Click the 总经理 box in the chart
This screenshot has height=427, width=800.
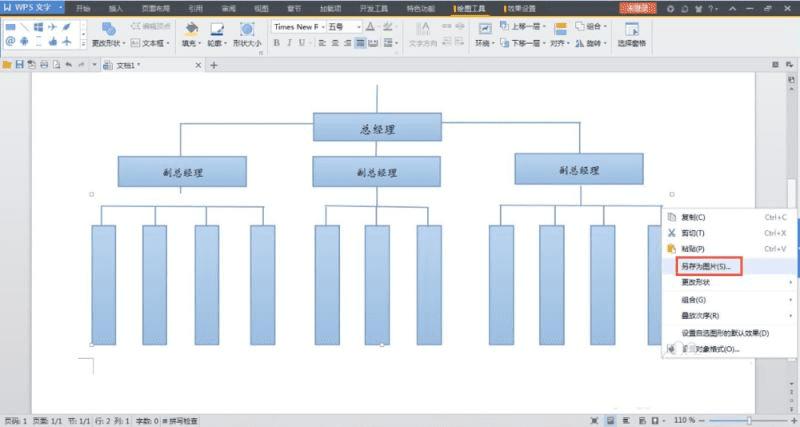(377, 127)
